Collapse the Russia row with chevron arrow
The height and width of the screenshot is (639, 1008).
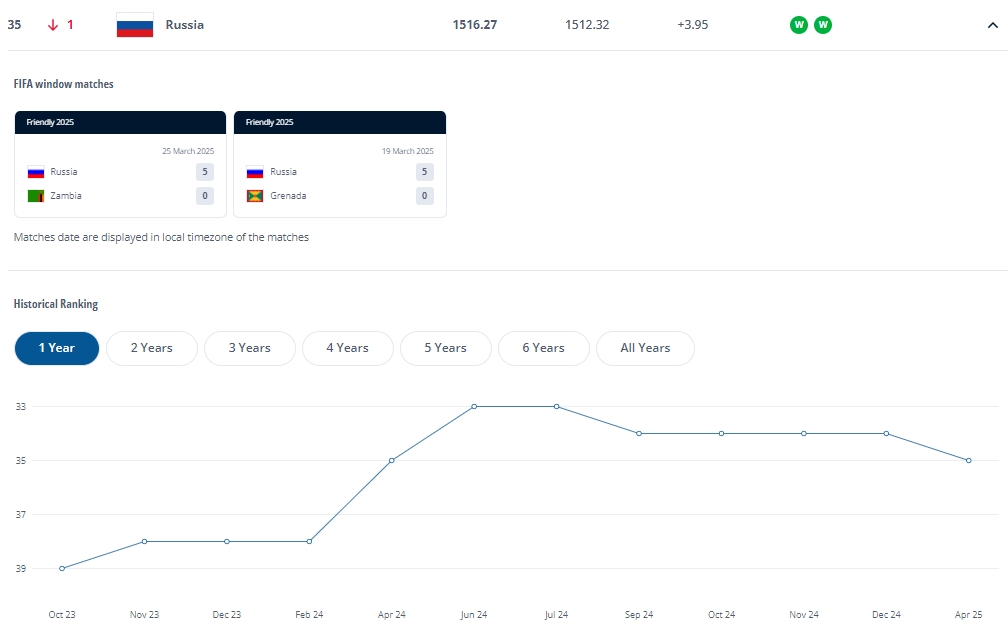993,25
